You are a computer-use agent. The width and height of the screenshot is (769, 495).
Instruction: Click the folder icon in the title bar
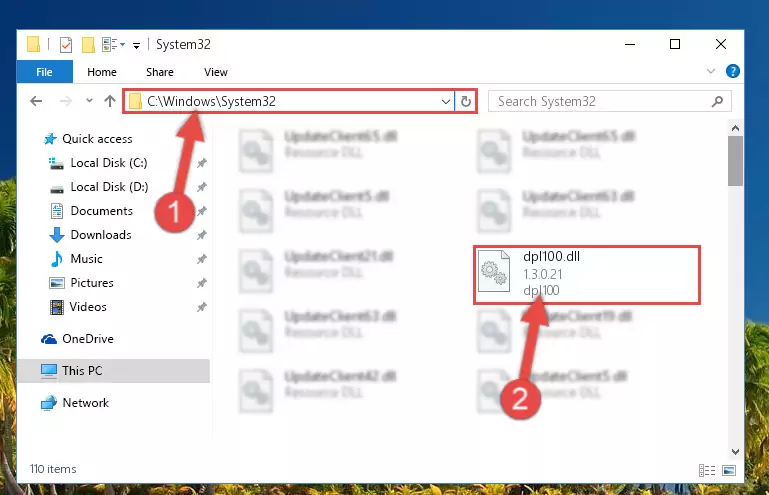click(33, 44)
